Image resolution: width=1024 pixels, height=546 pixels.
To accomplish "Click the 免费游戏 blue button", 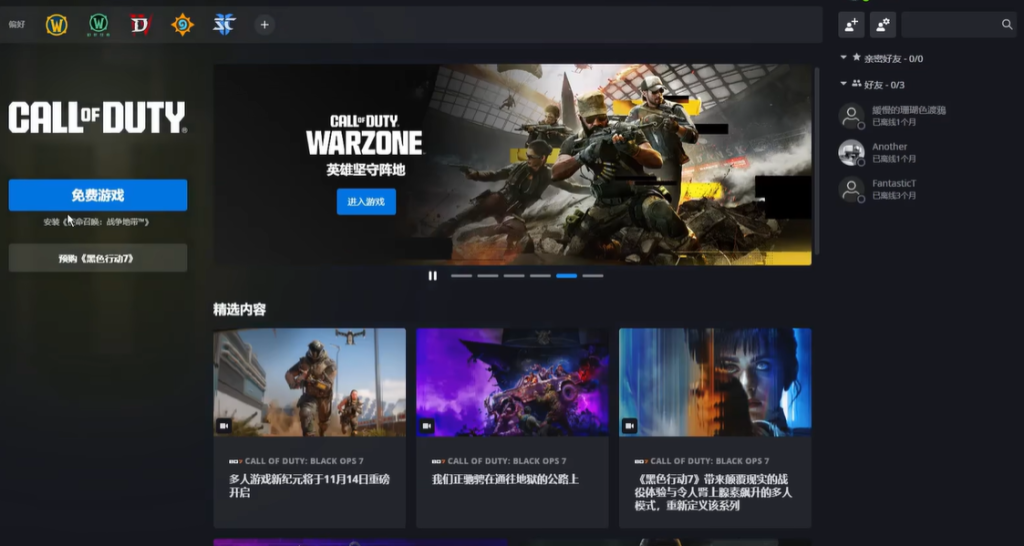I will [98, 196].
